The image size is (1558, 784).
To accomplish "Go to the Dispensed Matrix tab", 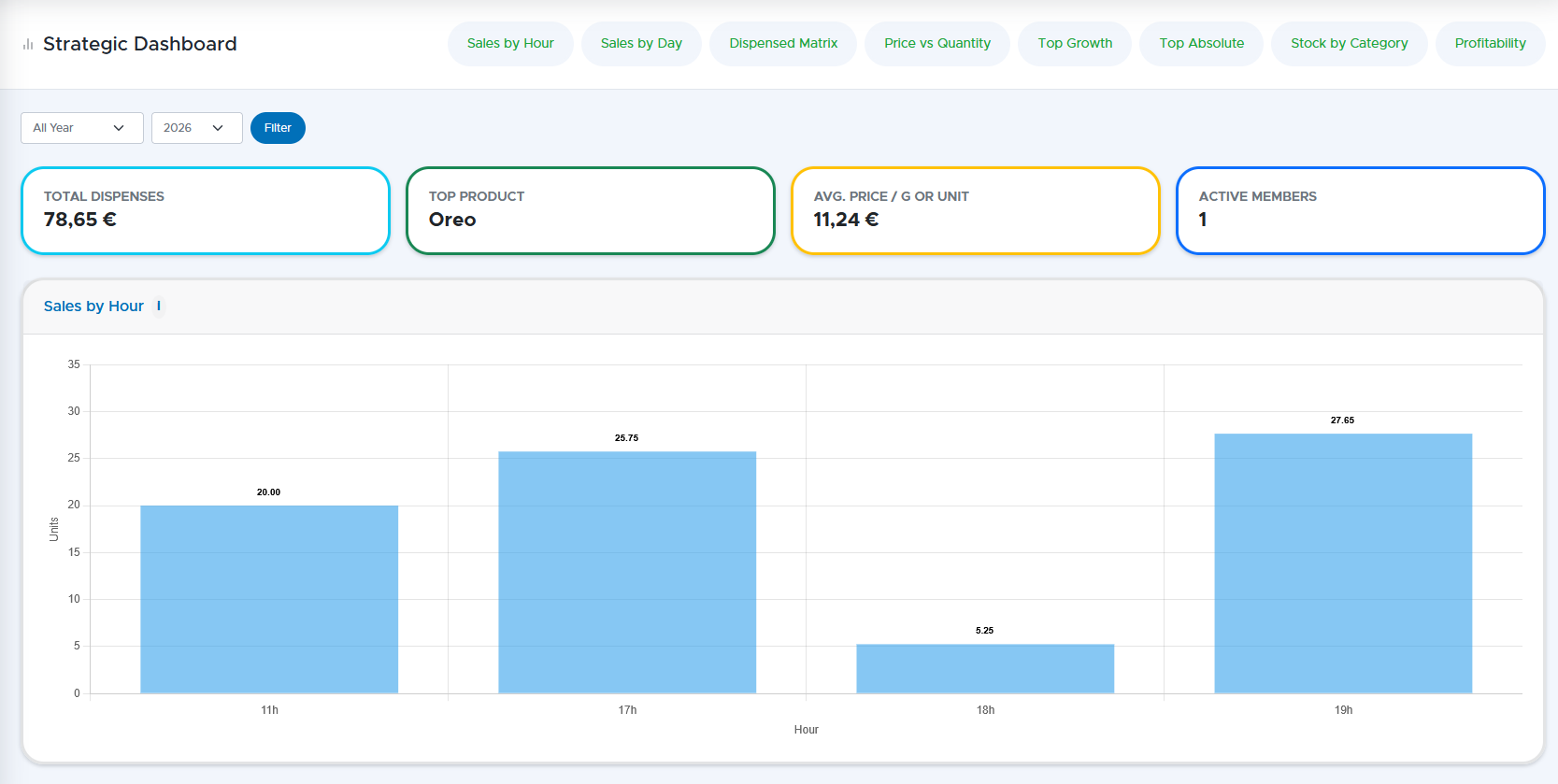I will tap(783, 44).
